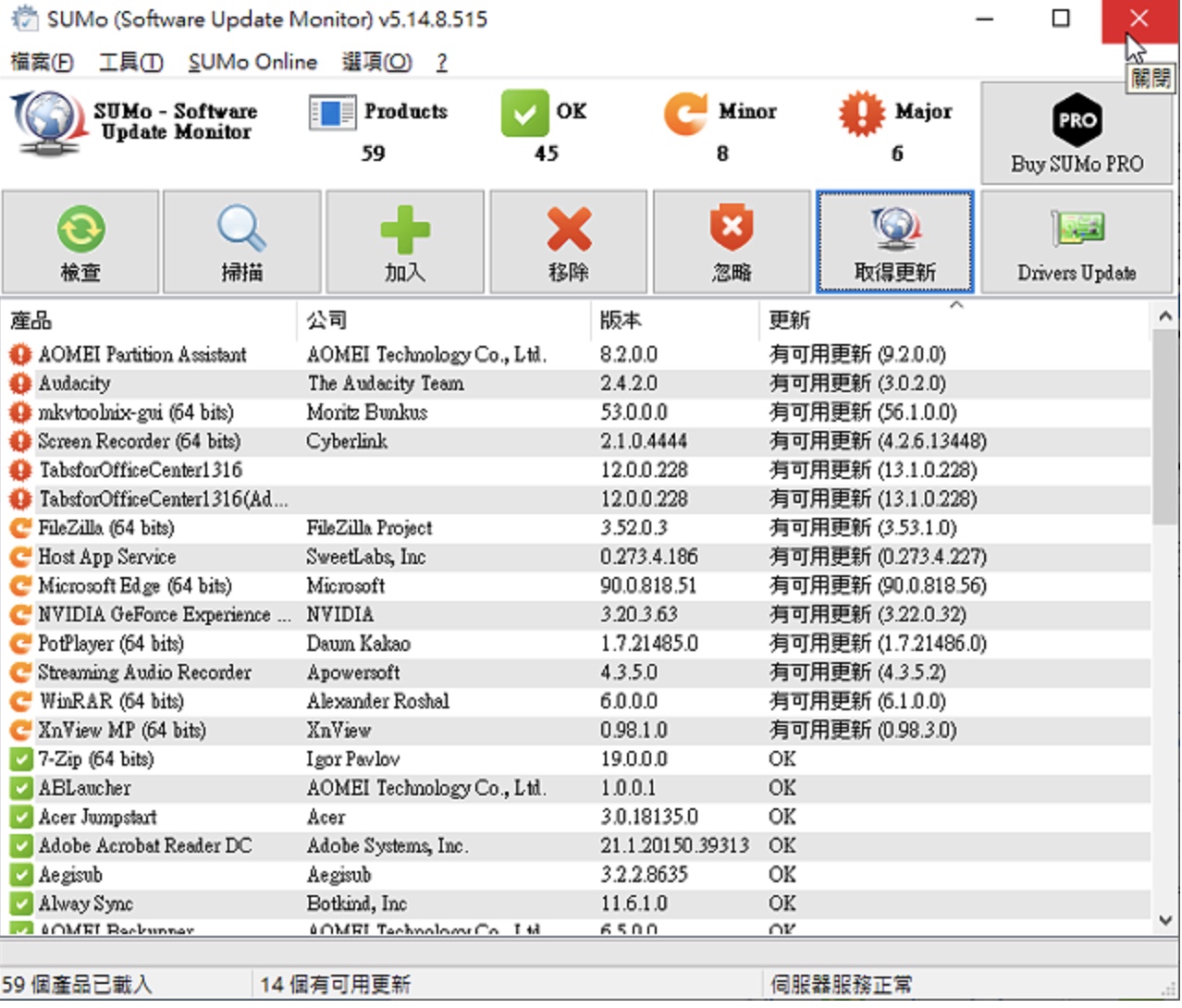Viewport: 1182px width, 1008px height.
Task: Click the SUMo app icon in title bar
Action: coord(24,19)
